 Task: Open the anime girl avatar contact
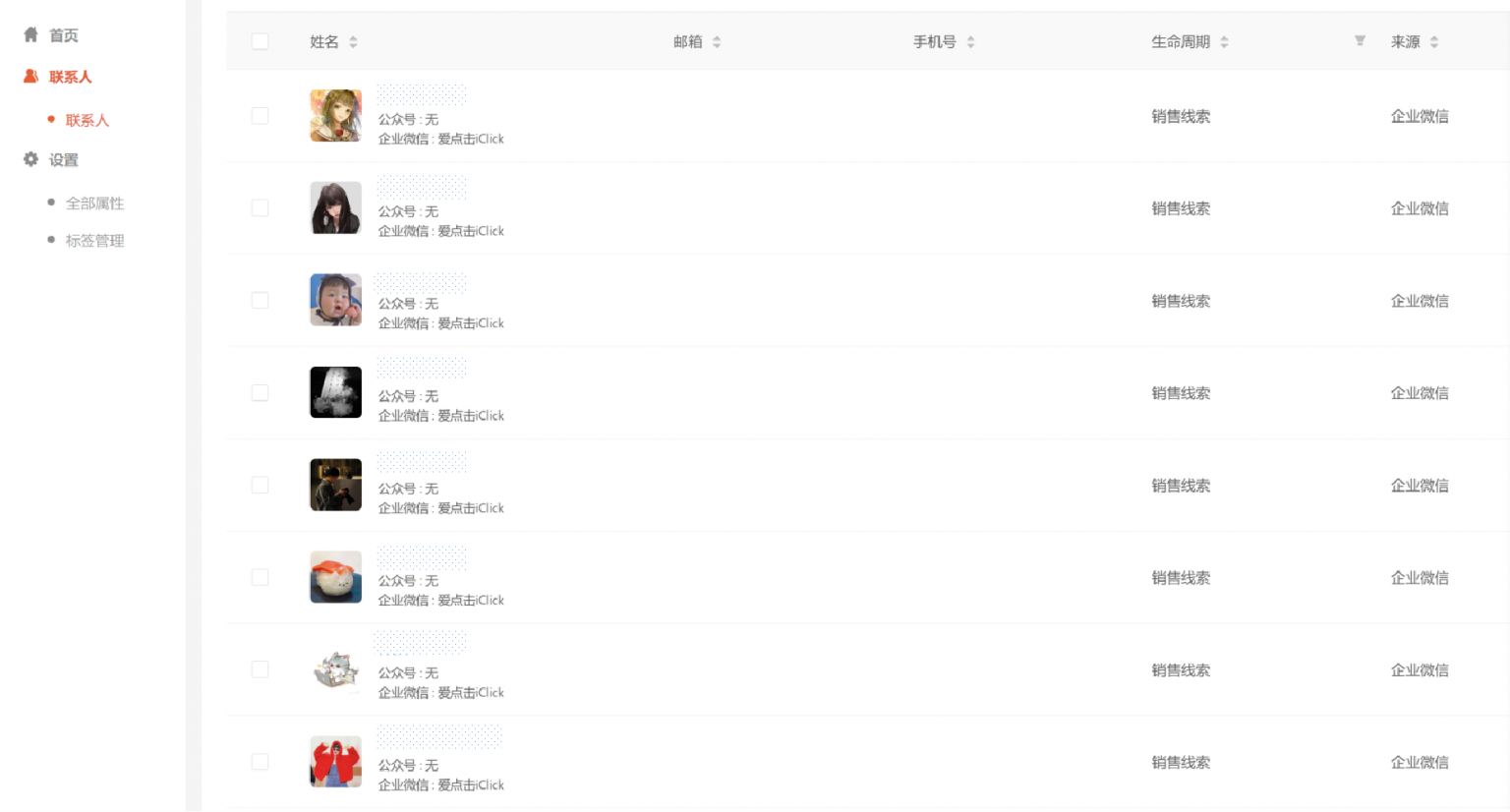[335, 116]
